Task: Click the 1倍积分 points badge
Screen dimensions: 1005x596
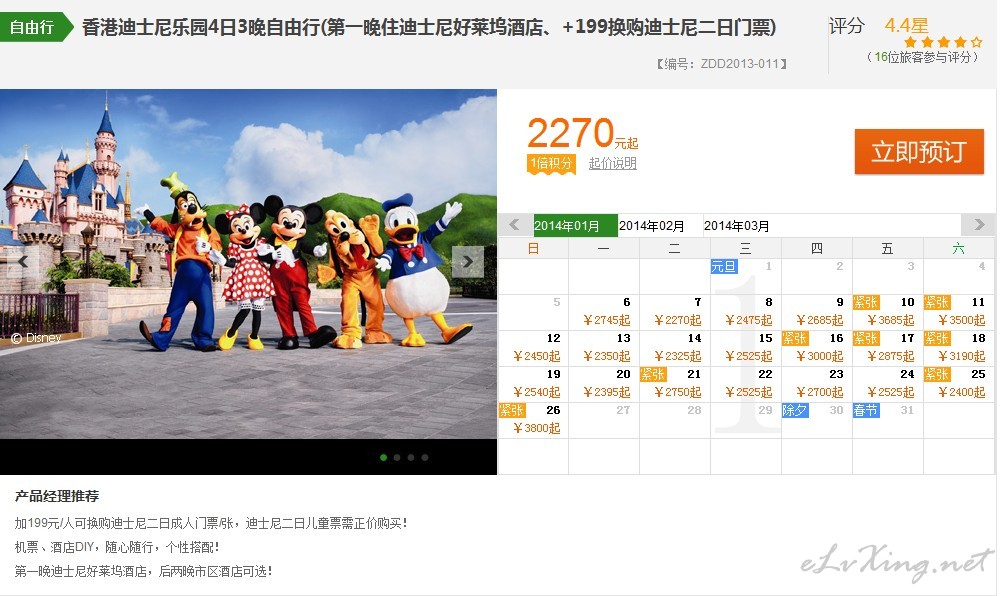Action: [x=551, y=163]
